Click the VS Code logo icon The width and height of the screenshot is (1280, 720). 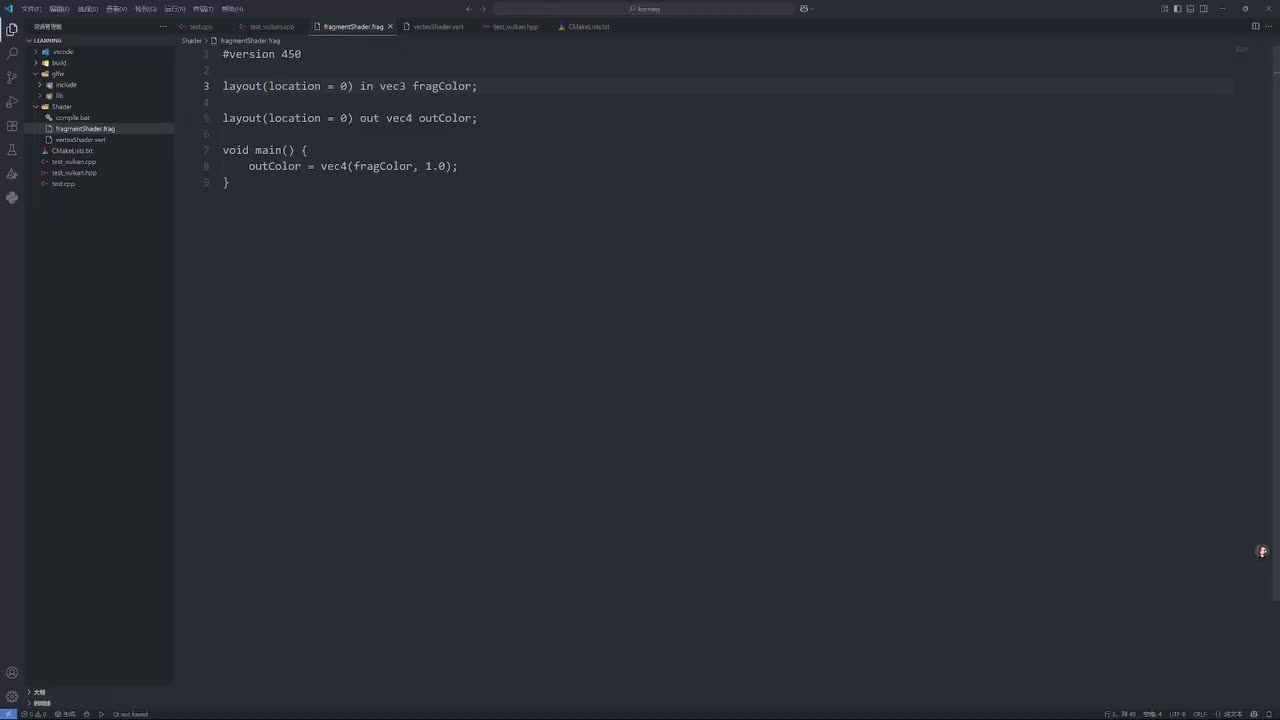pyautogui.click(x=9, y=9)
